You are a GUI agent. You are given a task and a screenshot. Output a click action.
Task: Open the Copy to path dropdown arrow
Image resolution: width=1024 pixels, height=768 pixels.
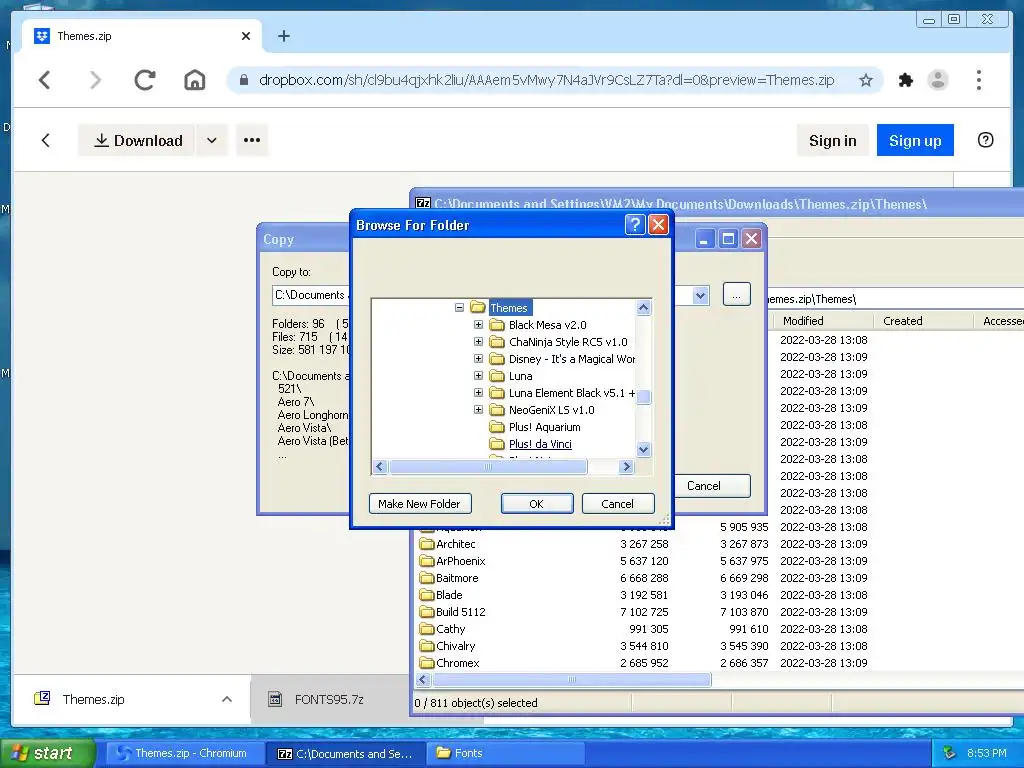point(700,295)
